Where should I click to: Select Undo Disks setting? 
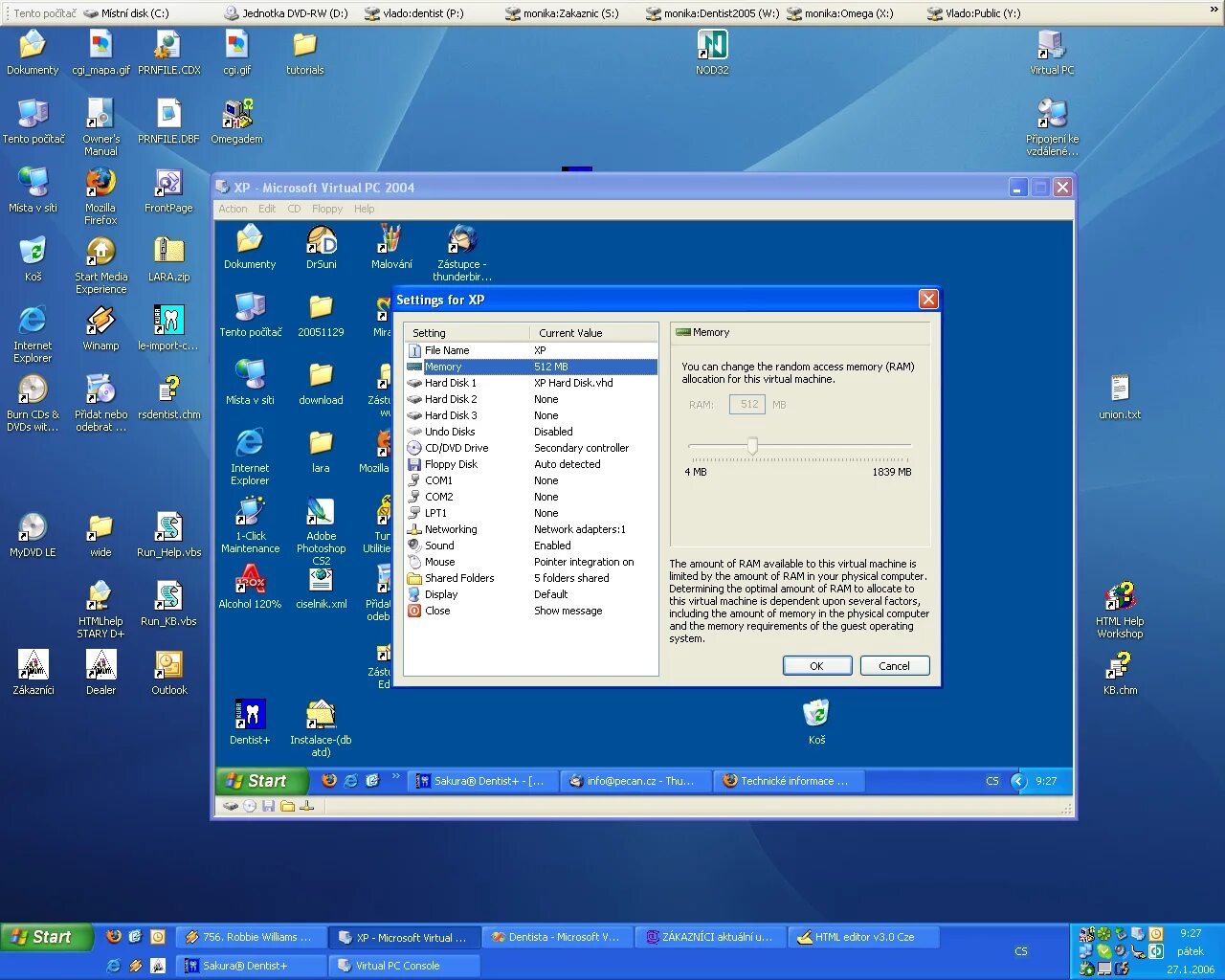(x=531, y=432)
